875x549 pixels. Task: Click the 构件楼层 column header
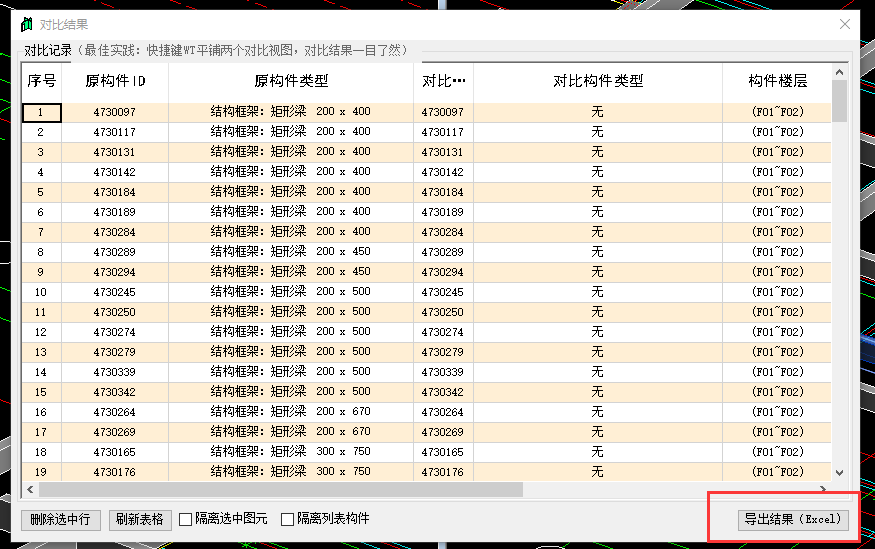point(777,81)
